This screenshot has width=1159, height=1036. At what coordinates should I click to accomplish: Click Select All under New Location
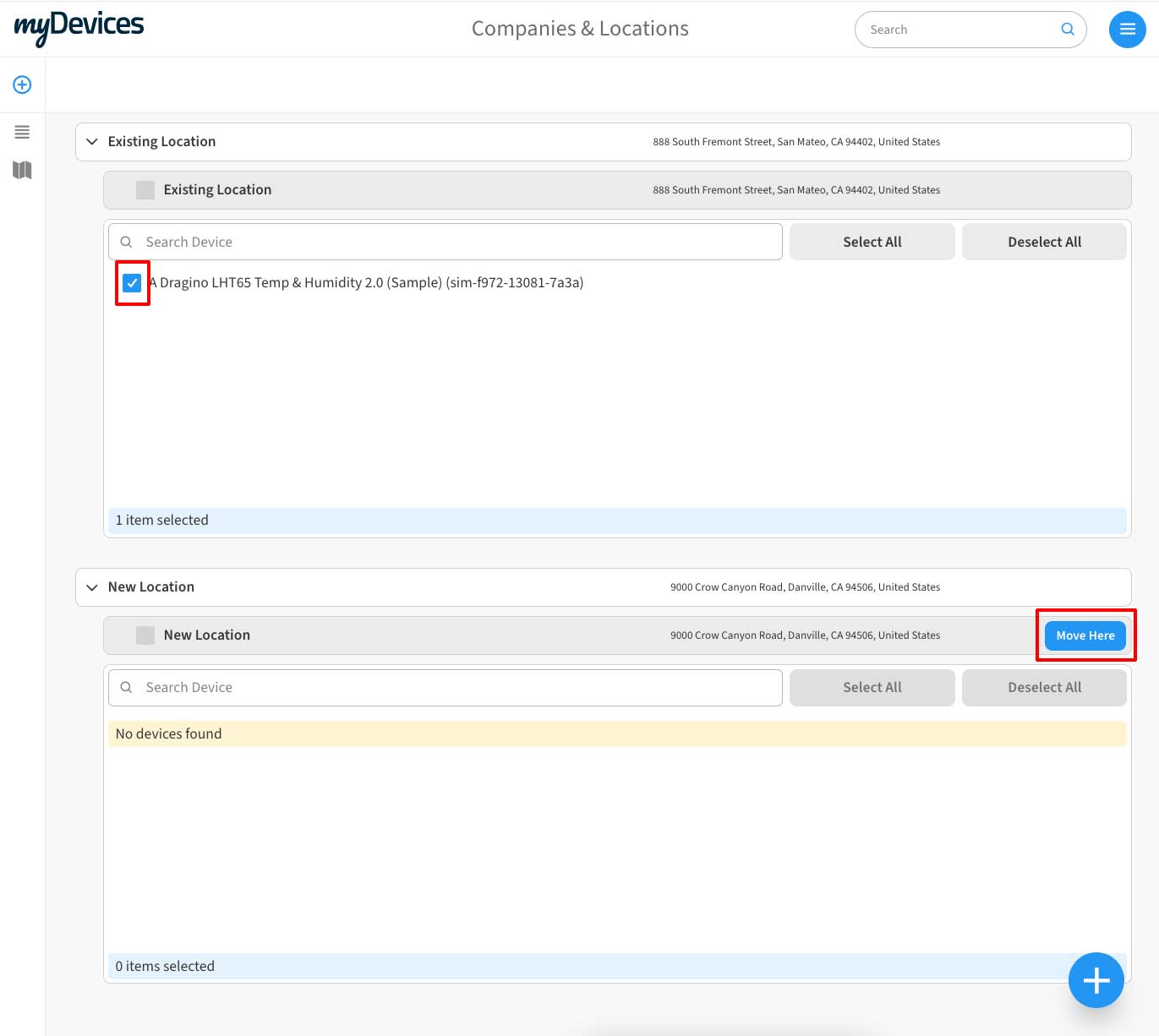[x=872, y=688]
